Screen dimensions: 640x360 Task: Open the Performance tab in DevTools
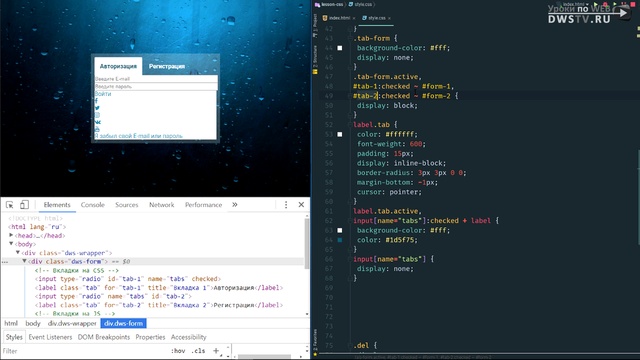click(x=203, y=205)
